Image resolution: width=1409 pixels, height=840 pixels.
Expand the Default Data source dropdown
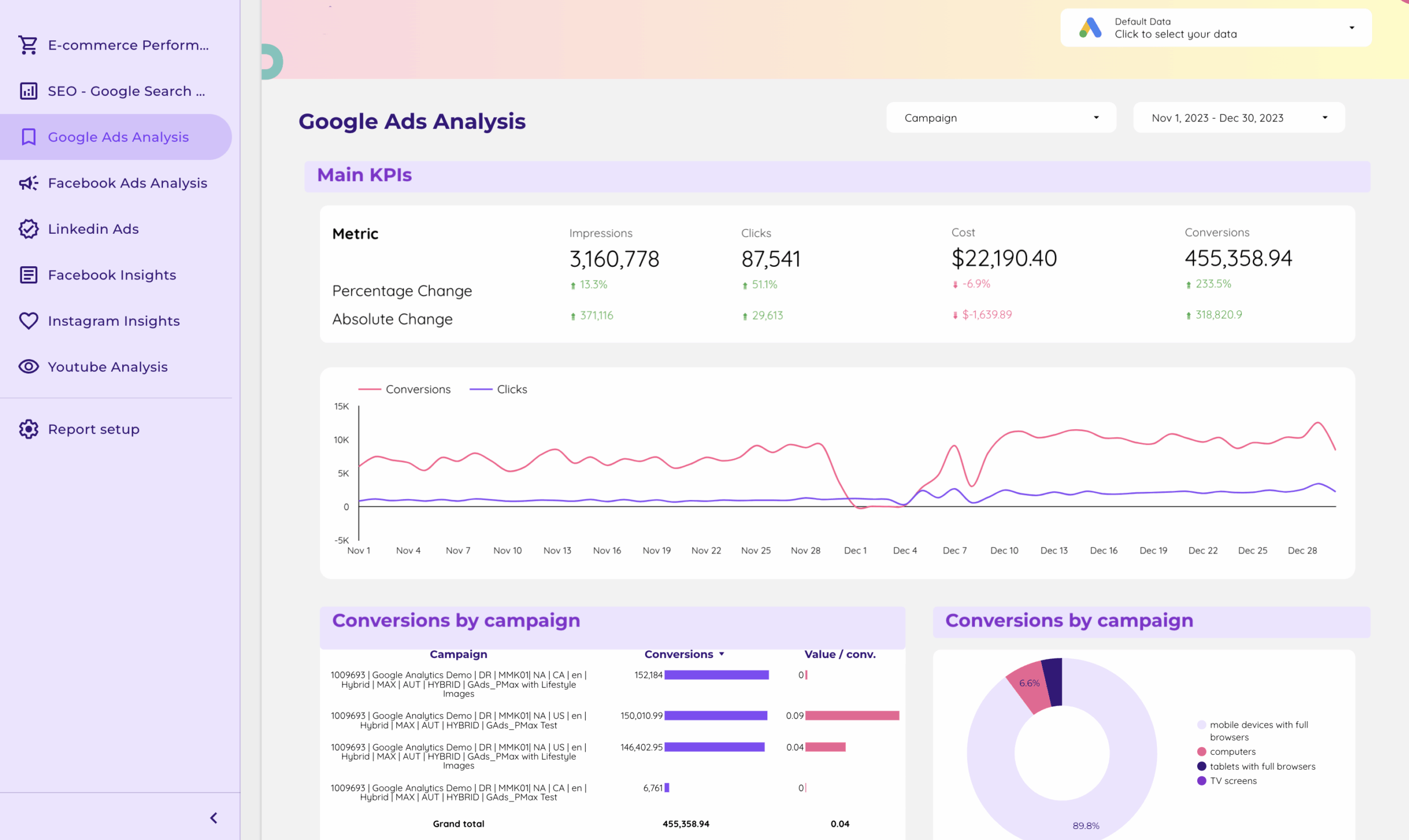click(x=1216, y=28)
